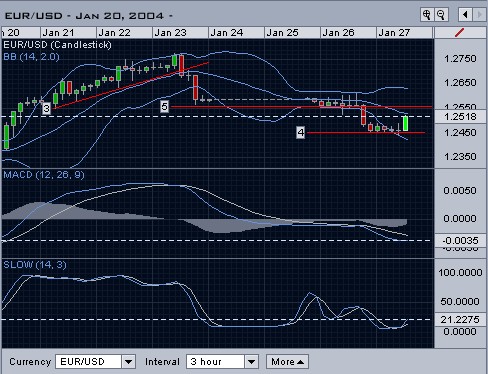
Task: Click the 0.0050 MACD axis label
Action: pyautogui.click(x=460, y=191)
